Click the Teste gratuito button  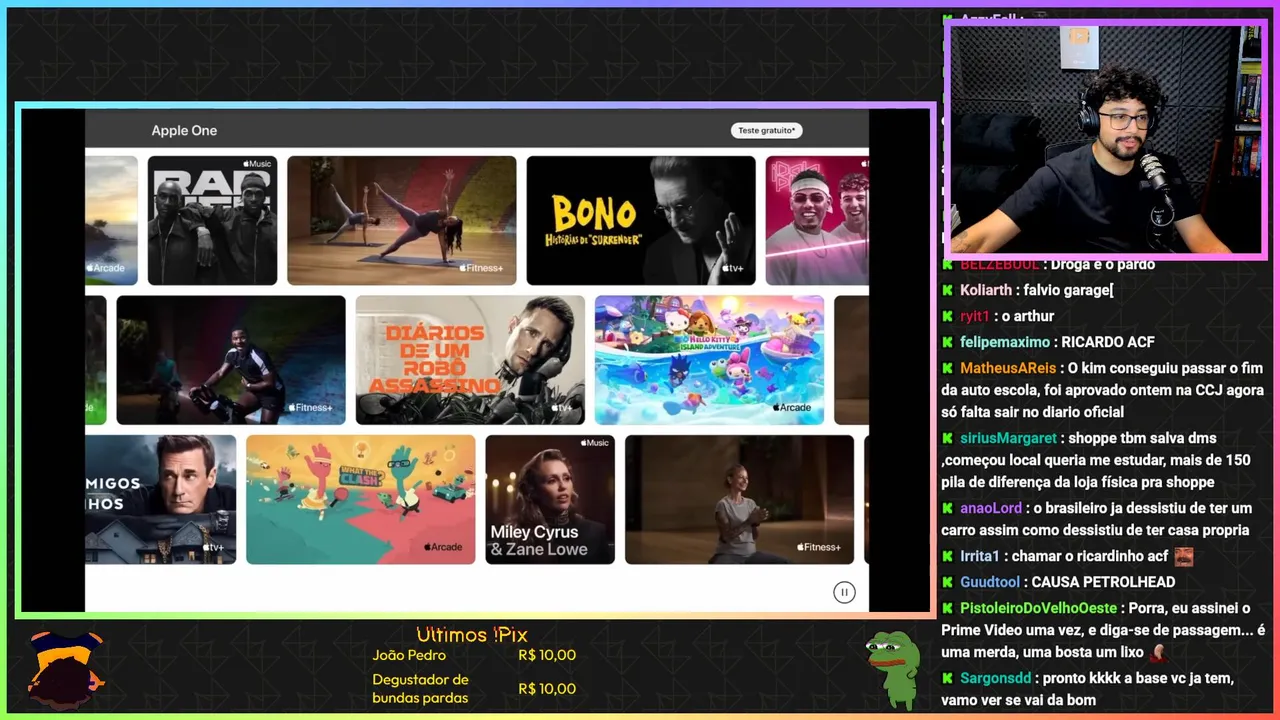(x=767, y=130)
